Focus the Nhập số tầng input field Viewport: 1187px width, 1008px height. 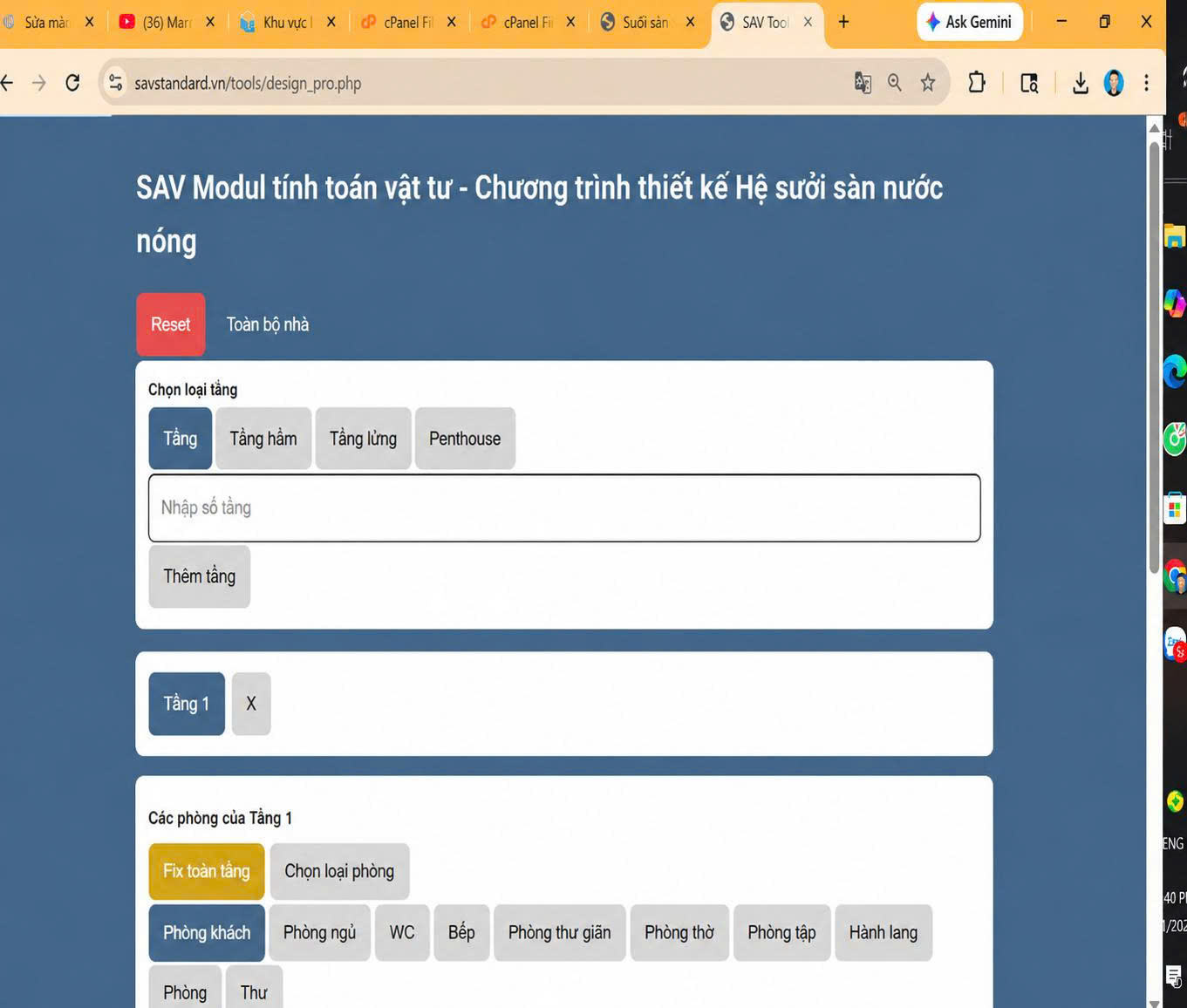click(564, 507)
